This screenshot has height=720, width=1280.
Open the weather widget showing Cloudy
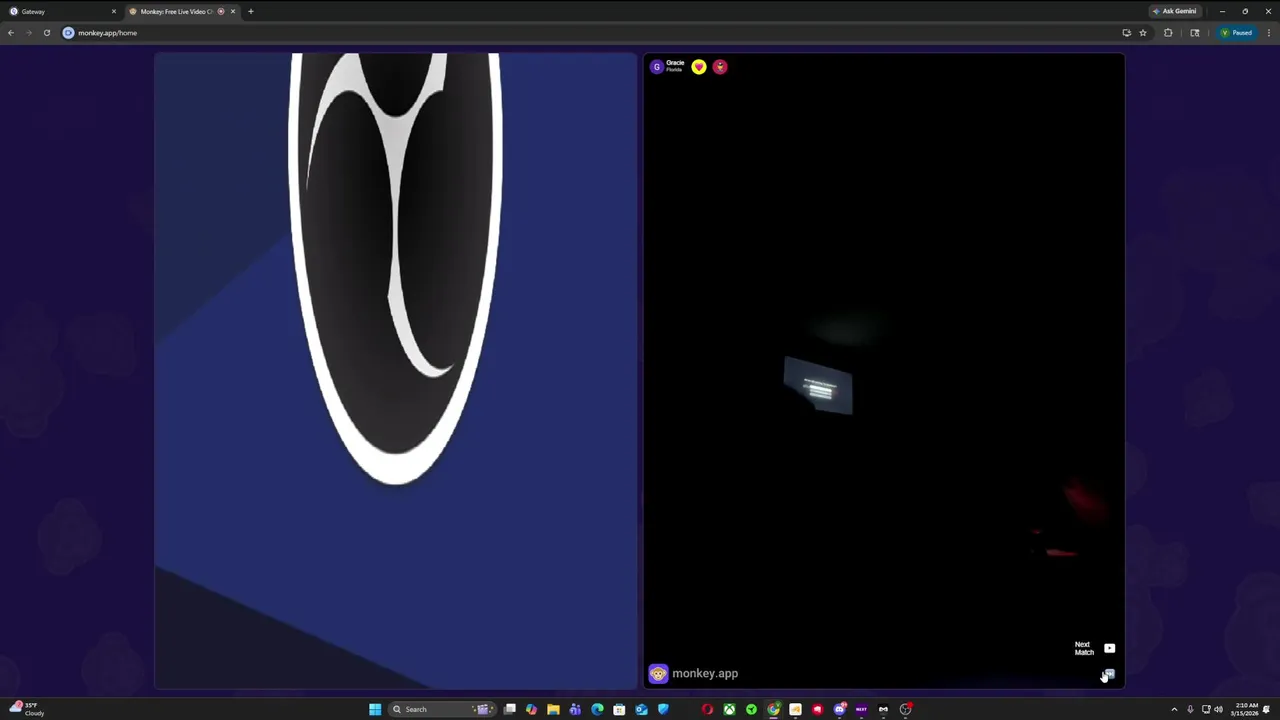pos(27,709)
